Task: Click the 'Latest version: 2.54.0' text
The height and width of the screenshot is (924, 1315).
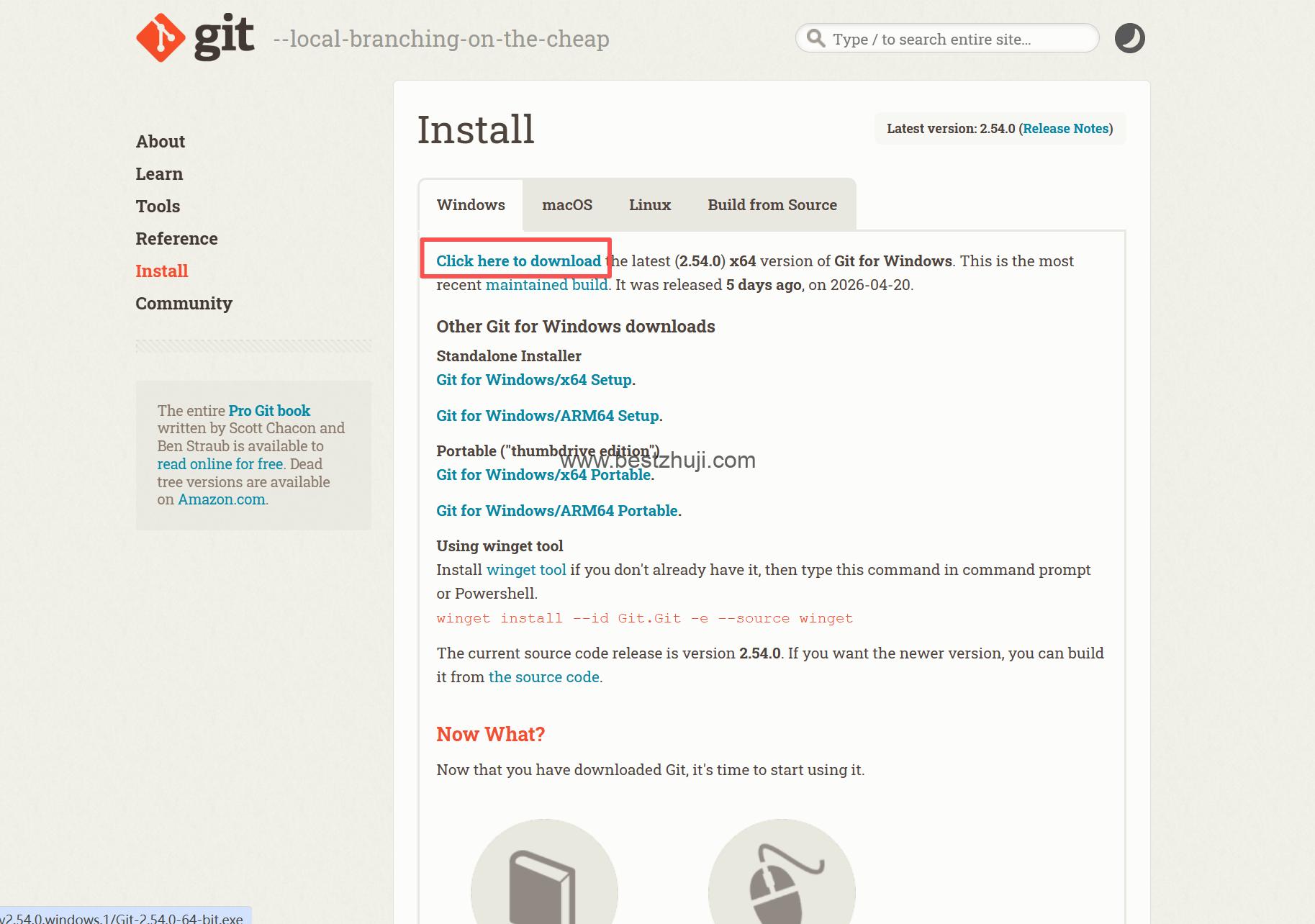Action: click(x=951, y=129)
